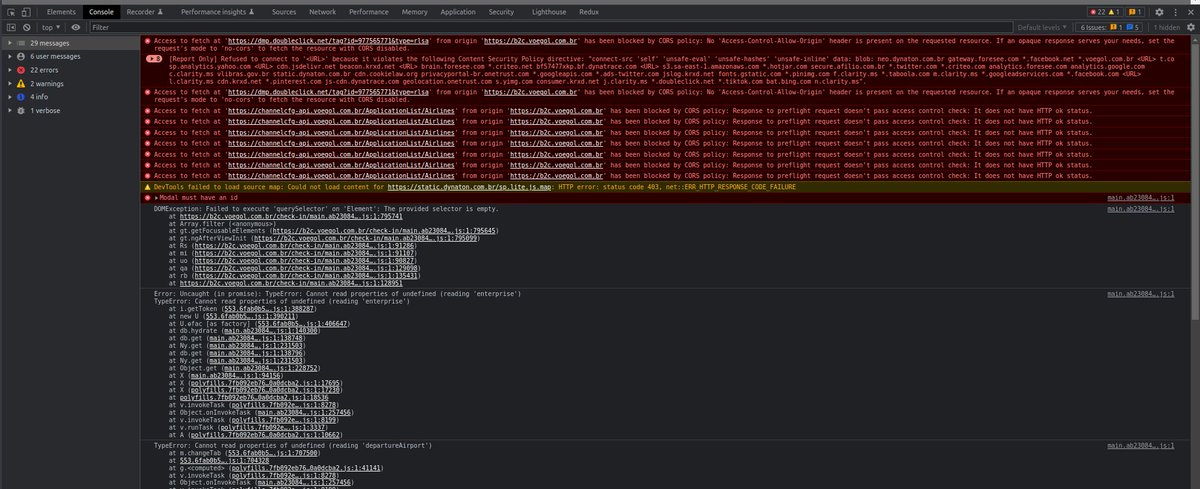
Task: Open console settings gear beside hidden count
Action: tap(1190, 28)
